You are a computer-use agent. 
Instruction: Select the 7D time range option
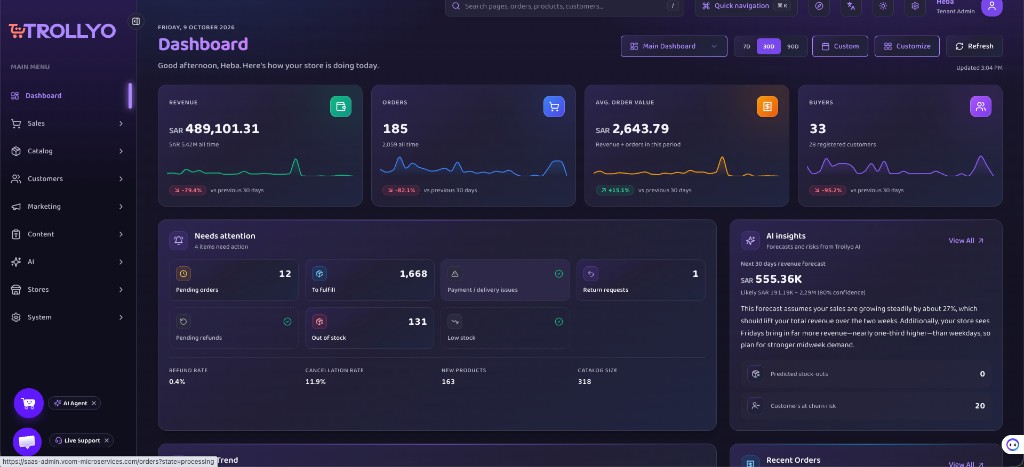tap(746, 46)
